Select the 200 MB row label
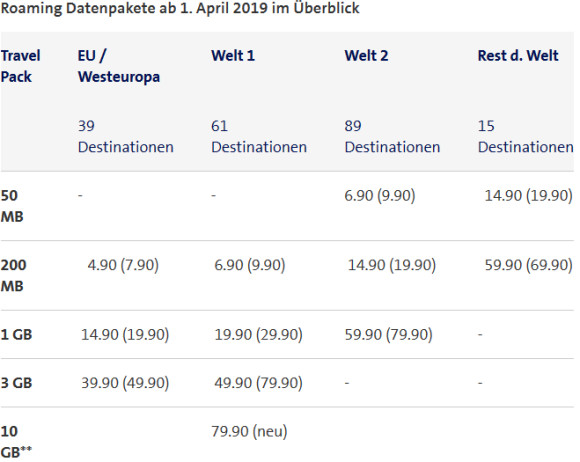 (13, 276)
